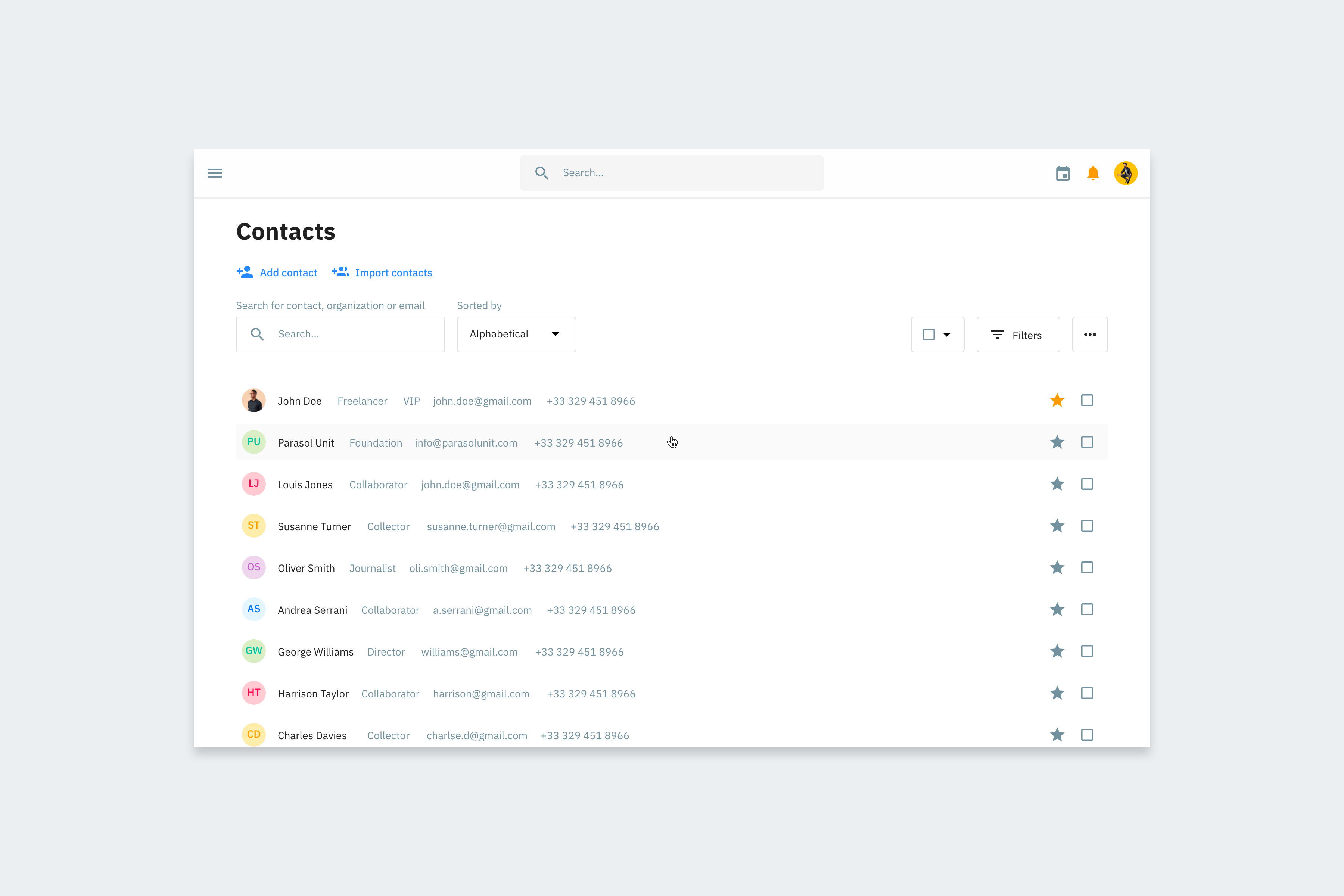1344x896 pixels.
Task: Open the Filters button
Action: (1018, 334)
